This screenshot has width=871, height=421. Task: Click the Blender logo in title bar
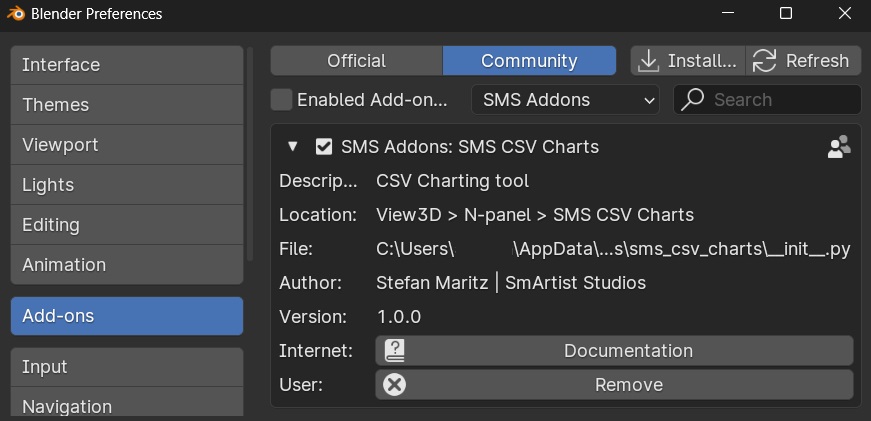(x=15, y=14)
